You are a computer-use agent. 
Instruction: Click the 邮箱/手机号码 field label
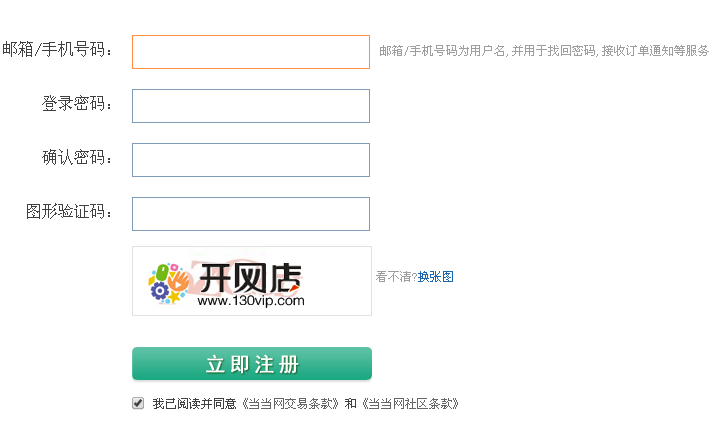58,49
